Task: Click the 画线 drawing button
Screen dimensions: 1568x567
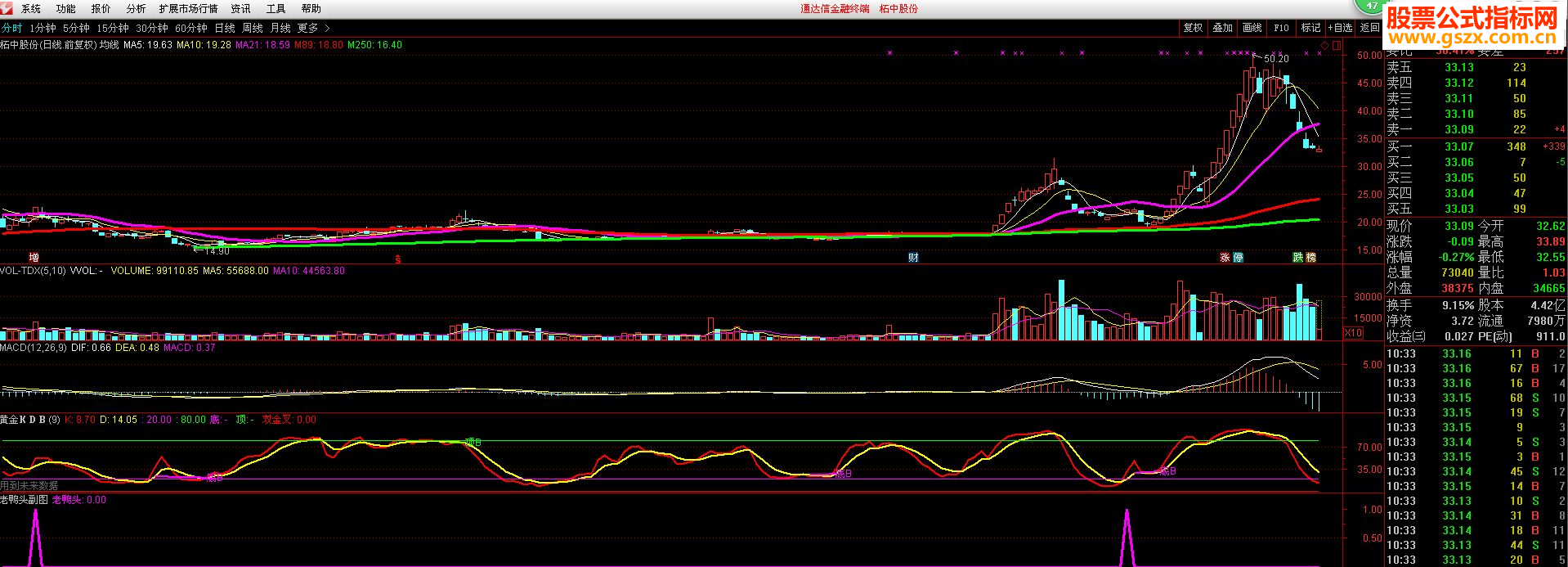Action: 1252,28
